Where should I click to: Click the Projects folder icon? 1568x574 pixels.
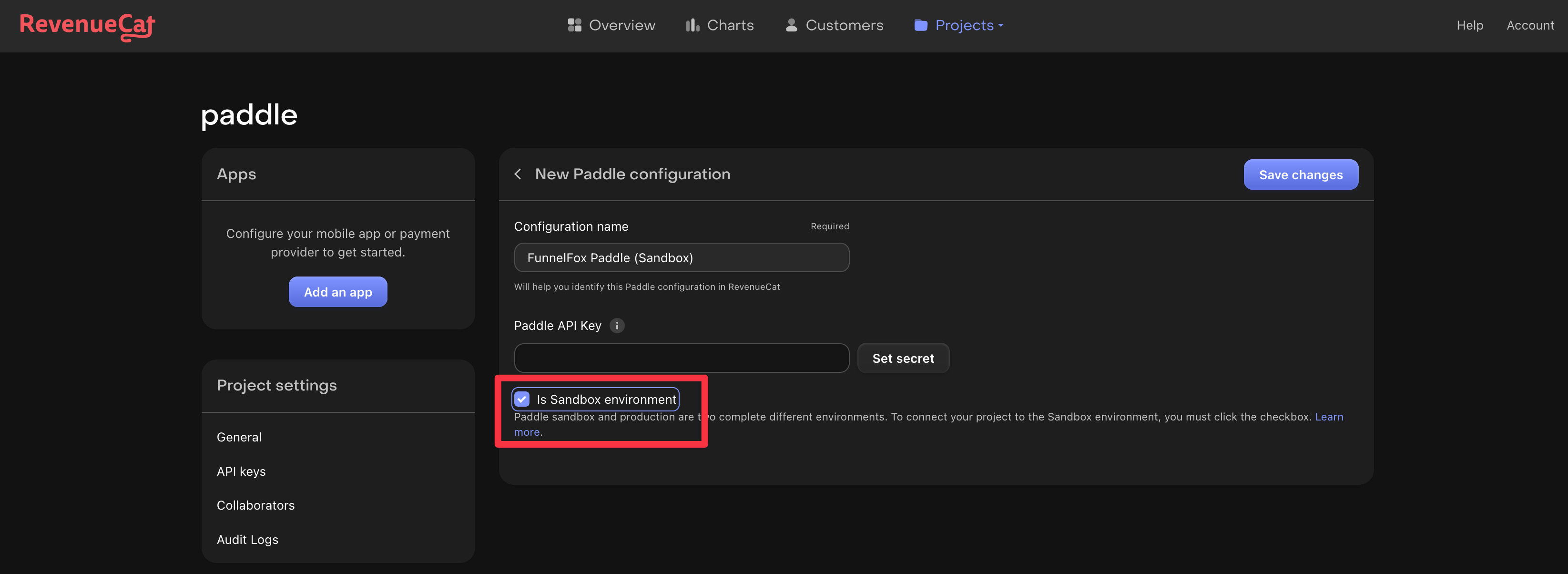coord(920,25)
